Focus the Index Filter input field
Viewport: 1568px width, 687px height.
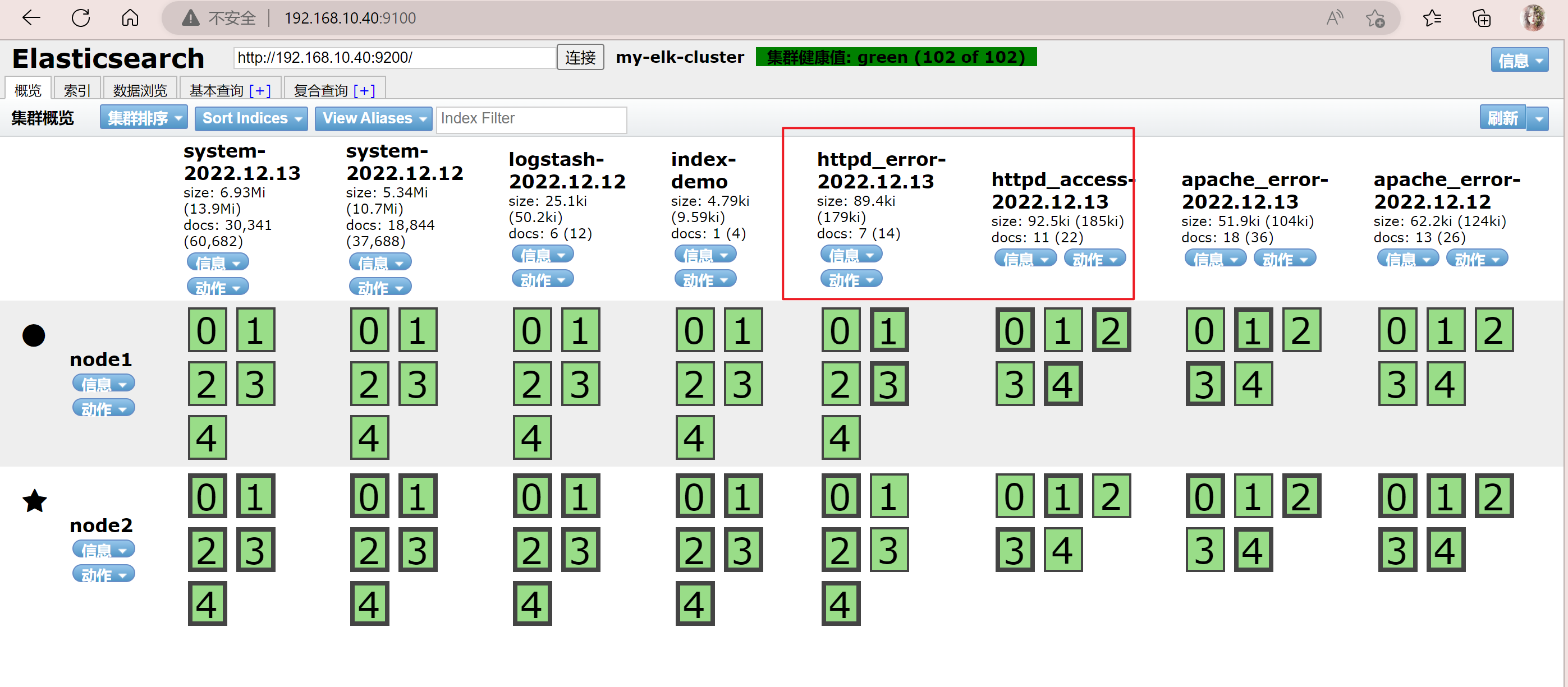click(x=531, y=119)
